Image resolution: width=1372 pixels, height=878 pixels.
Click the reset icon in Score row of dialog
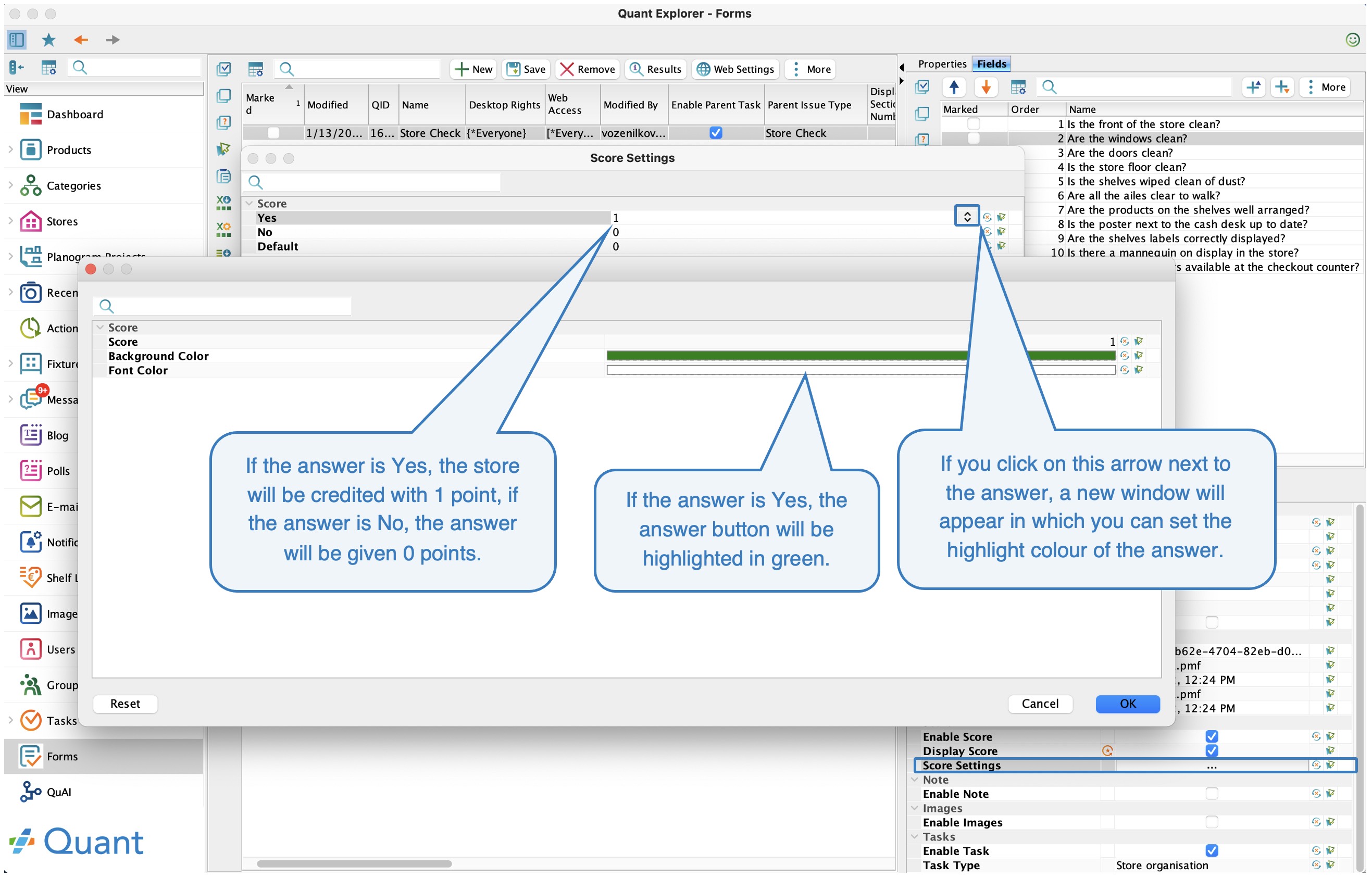[x=1124, y=342]
